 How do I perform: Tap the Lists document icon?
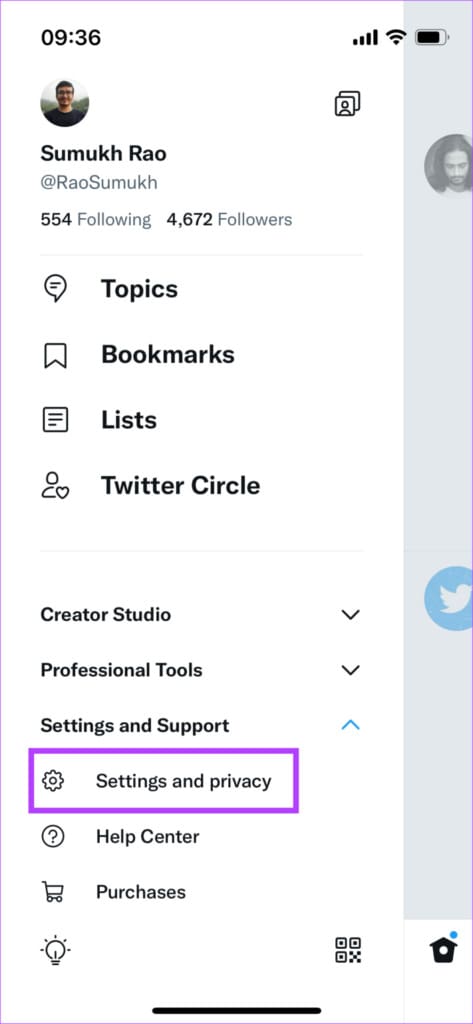click(x=55, y=420)
